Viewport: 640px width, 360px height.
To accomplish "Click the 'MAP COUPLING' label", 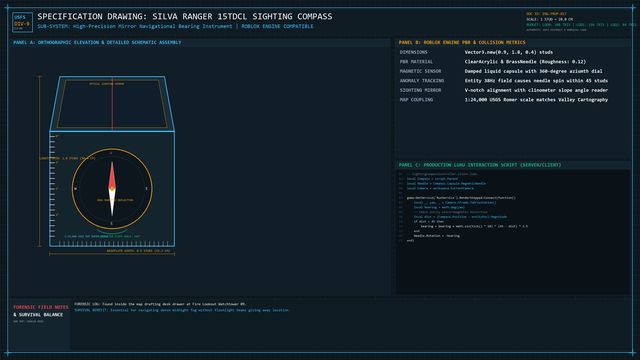I will point(416,100).
